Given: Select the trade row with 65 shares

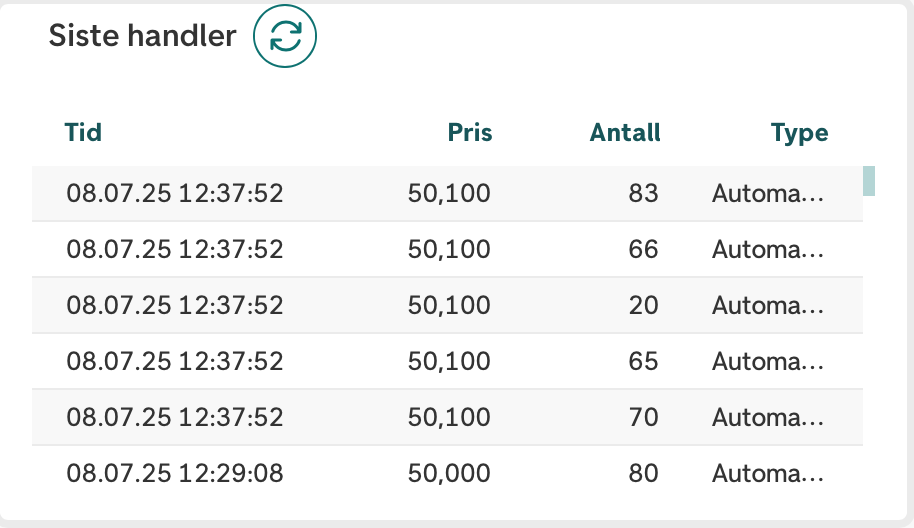Looking at the screenshot, I should pos(447,361).
